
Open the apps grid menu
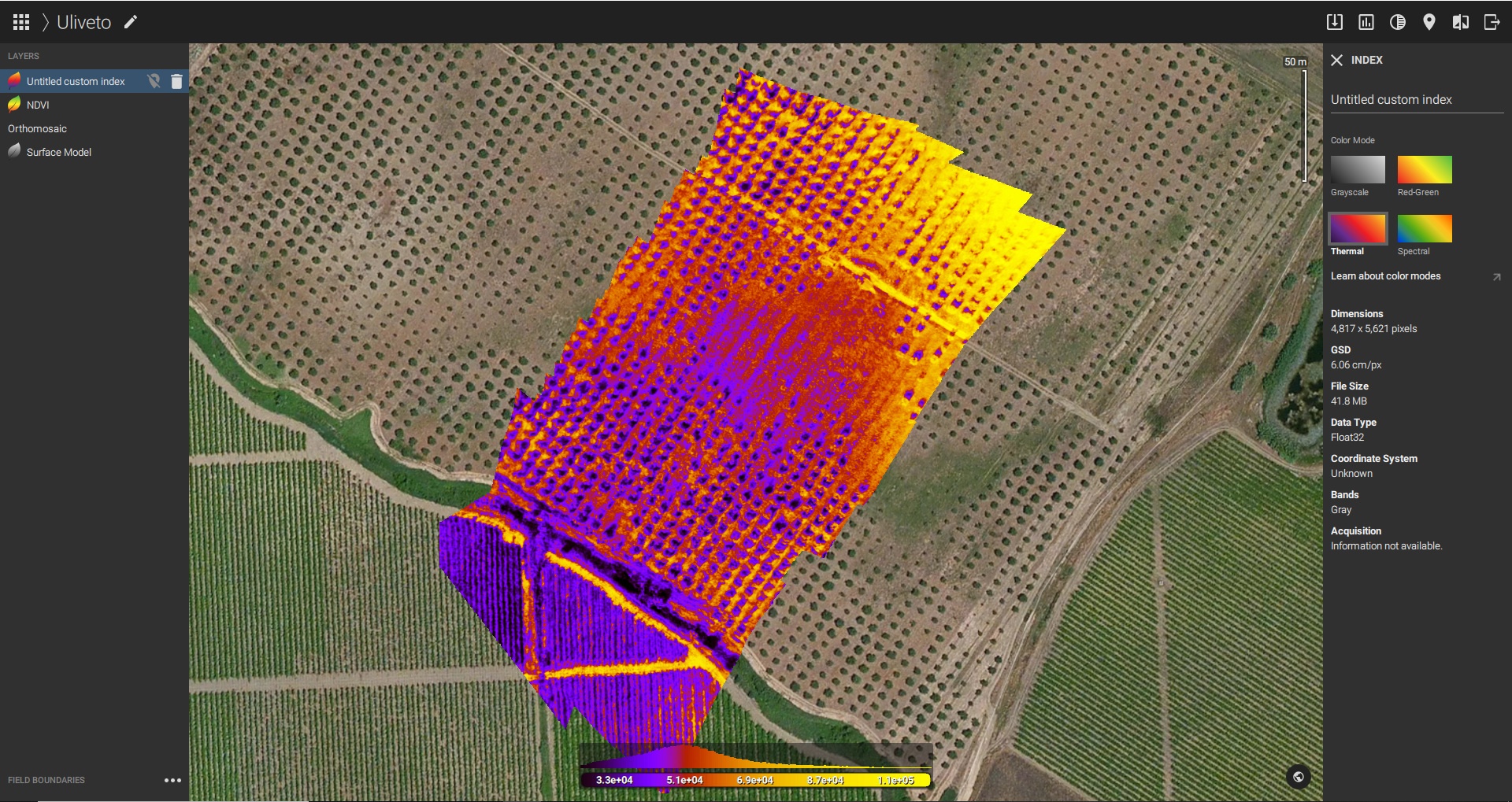(21, 22)
